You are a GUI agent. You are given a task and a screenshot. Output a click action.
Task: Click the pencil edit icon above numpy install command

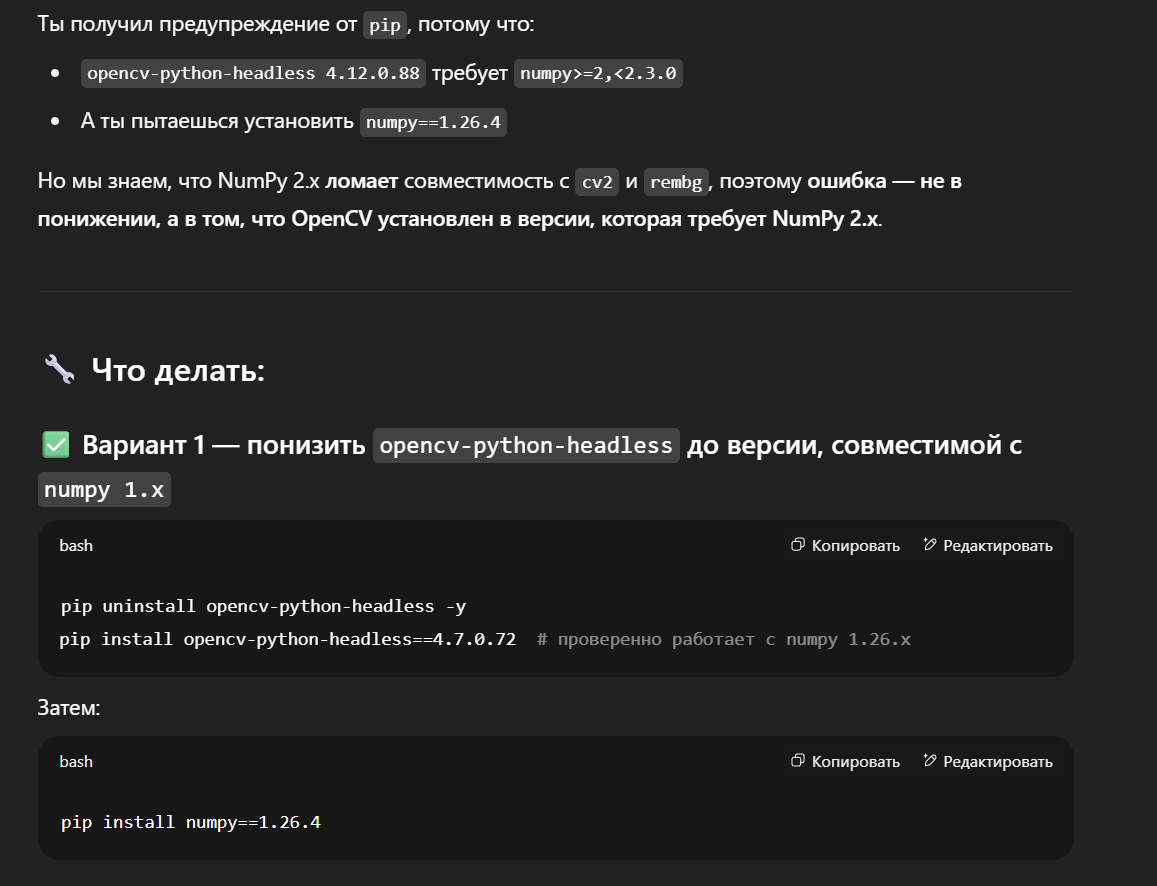[x=930, y=761]
